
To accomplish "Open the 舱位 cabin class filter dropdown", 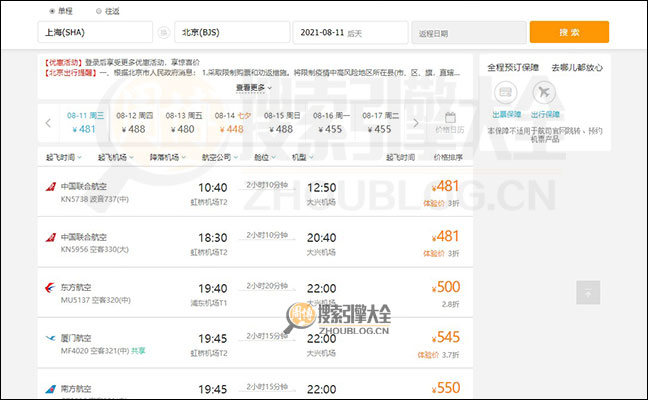I will coord(264,158).
